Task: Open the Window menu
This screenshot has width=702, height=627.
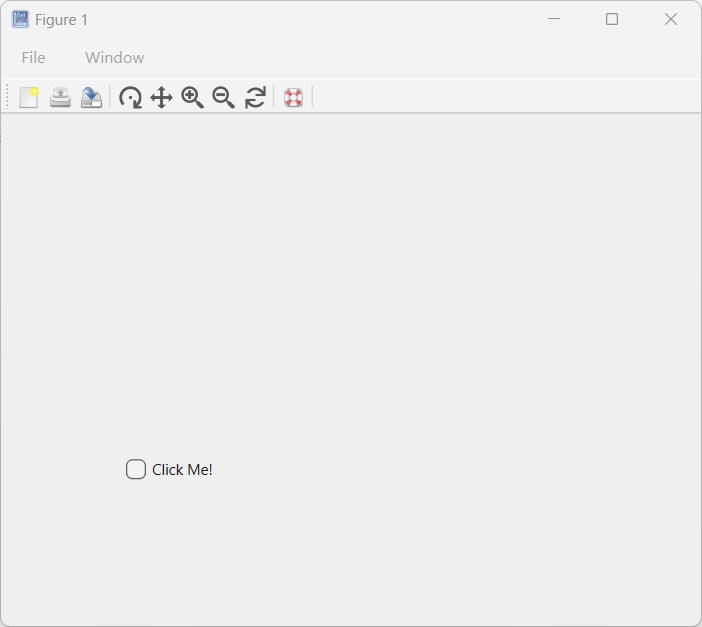Action: [114, 58]
